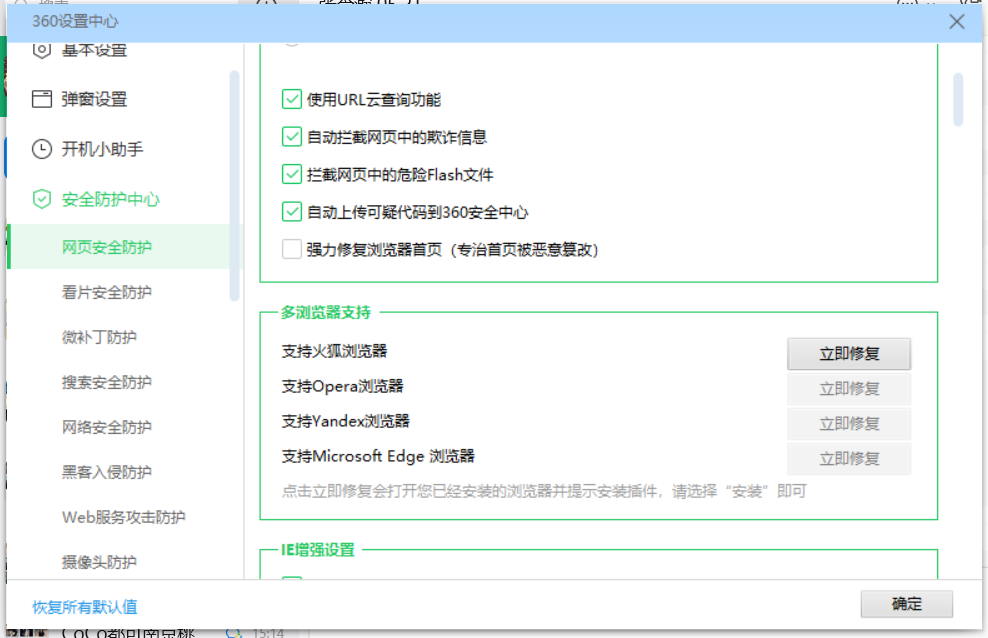This screenshot has height=638, width=988.
Task: Click 支持Opera浏览器 label
Action: pyautogui.click(x=342, y=386)
